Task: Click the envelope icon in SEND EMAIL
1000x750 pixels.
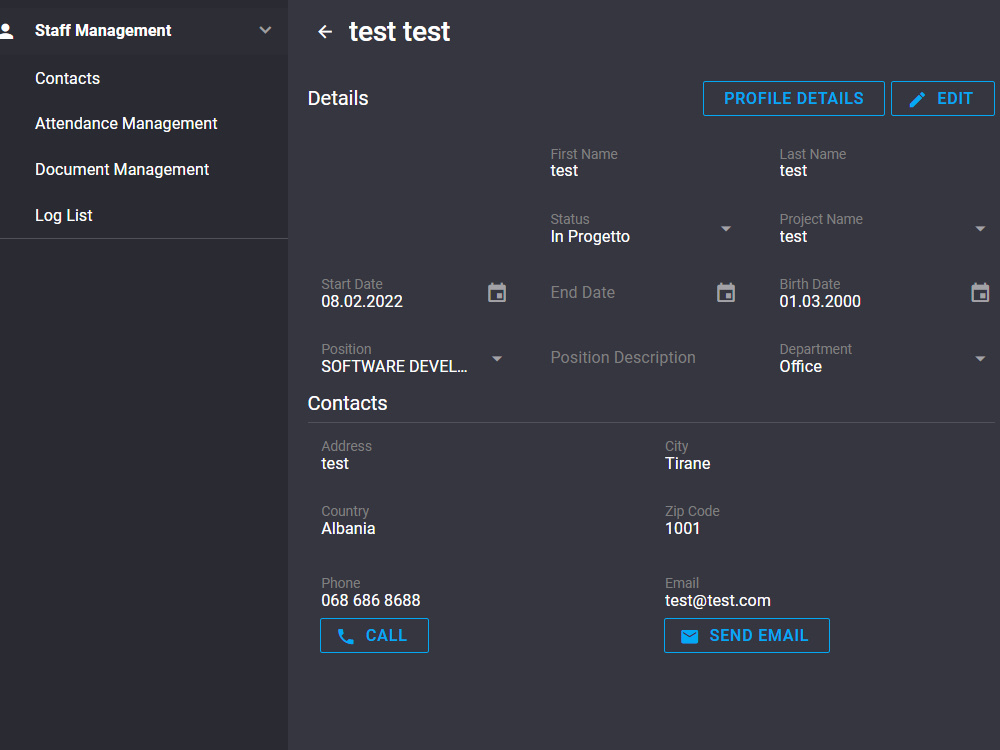Action: coord(690,635)
